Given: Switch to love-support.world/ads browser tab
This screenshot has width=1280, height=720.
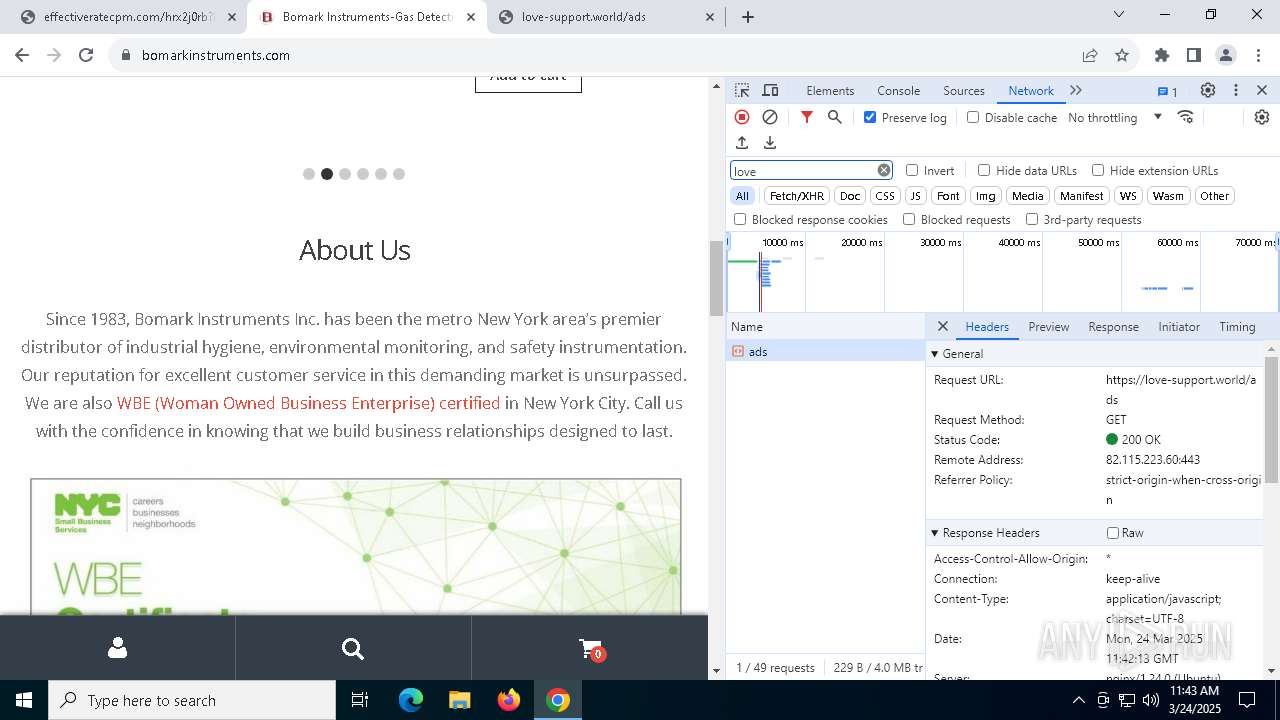Looking at the screenshot, I should point(607,17).
